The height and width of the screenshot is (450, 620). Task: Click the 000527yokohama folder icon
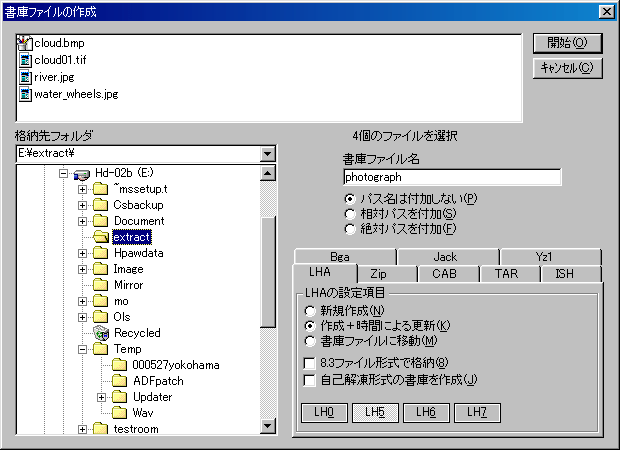coord(119,365)
